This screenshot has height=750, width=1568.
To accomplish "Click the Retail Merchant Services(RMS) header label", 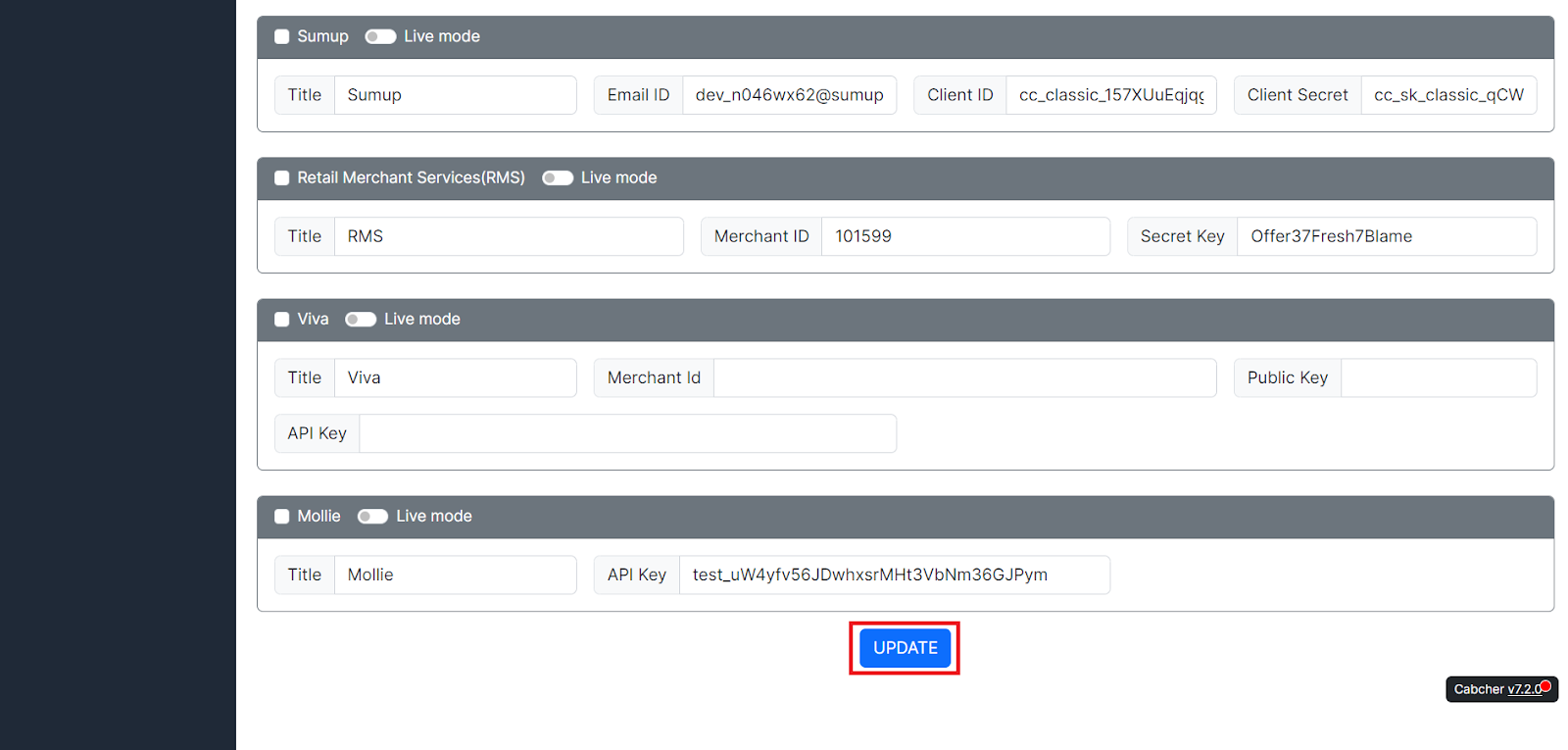I will click(x=411, y=177).
